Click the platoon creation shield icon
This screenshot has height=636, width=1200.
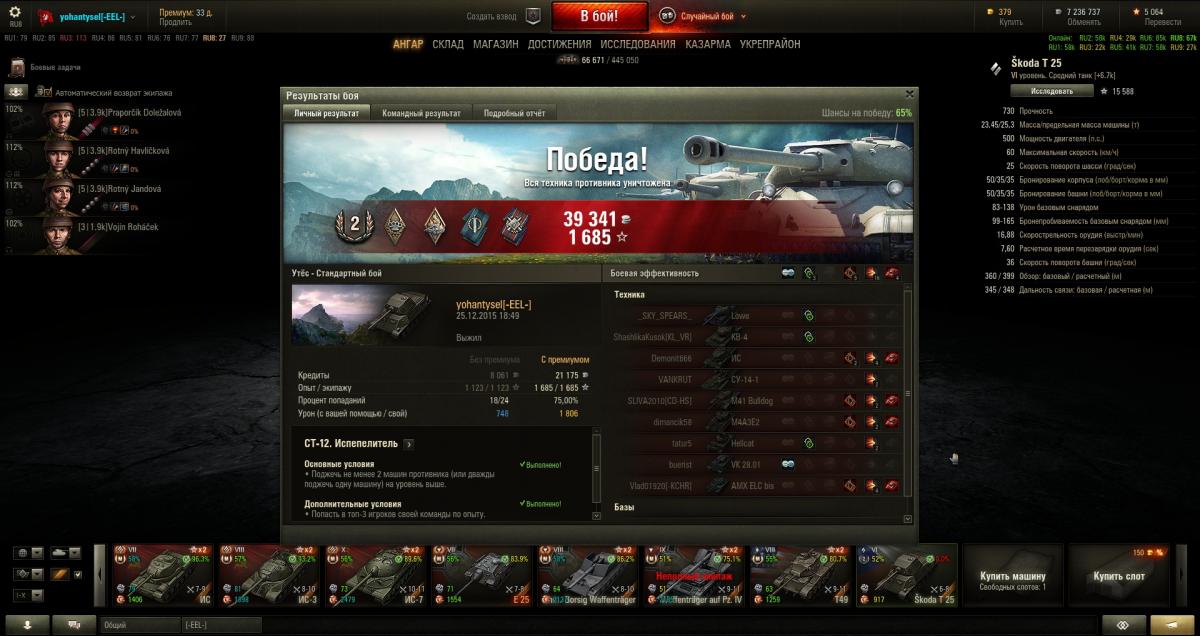533,16
